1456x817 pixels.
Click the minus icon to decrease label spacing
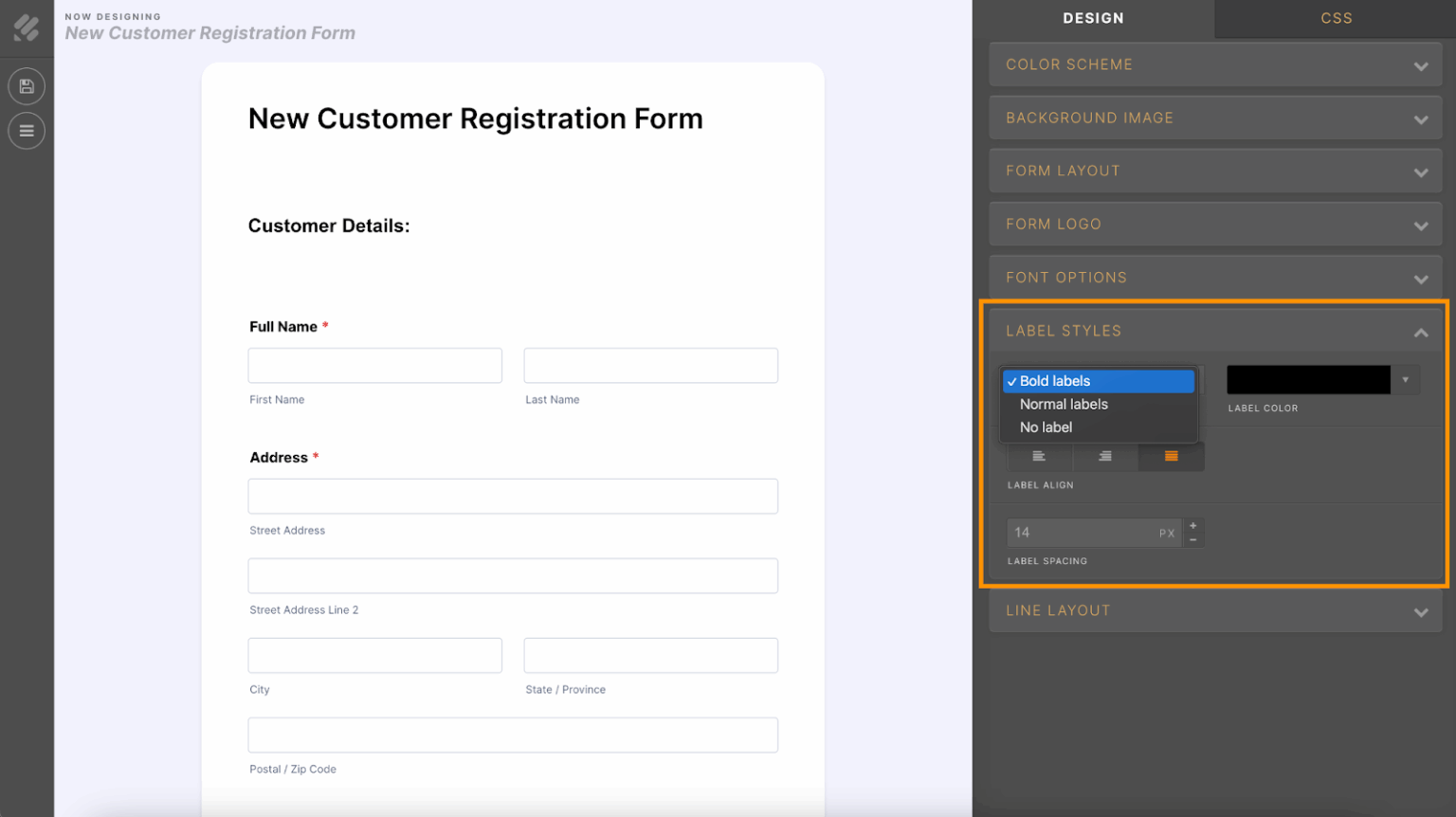[1193, 538]
